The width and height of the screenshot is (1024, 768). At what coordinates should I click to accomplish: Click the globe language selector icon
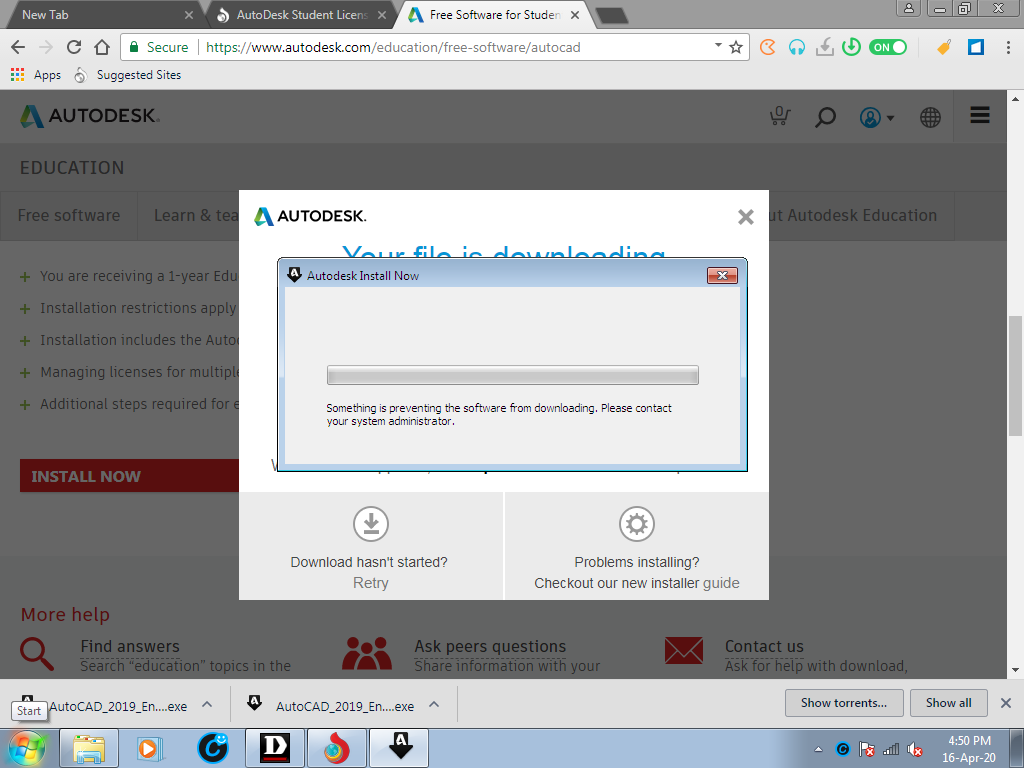[x=930, y=117]
